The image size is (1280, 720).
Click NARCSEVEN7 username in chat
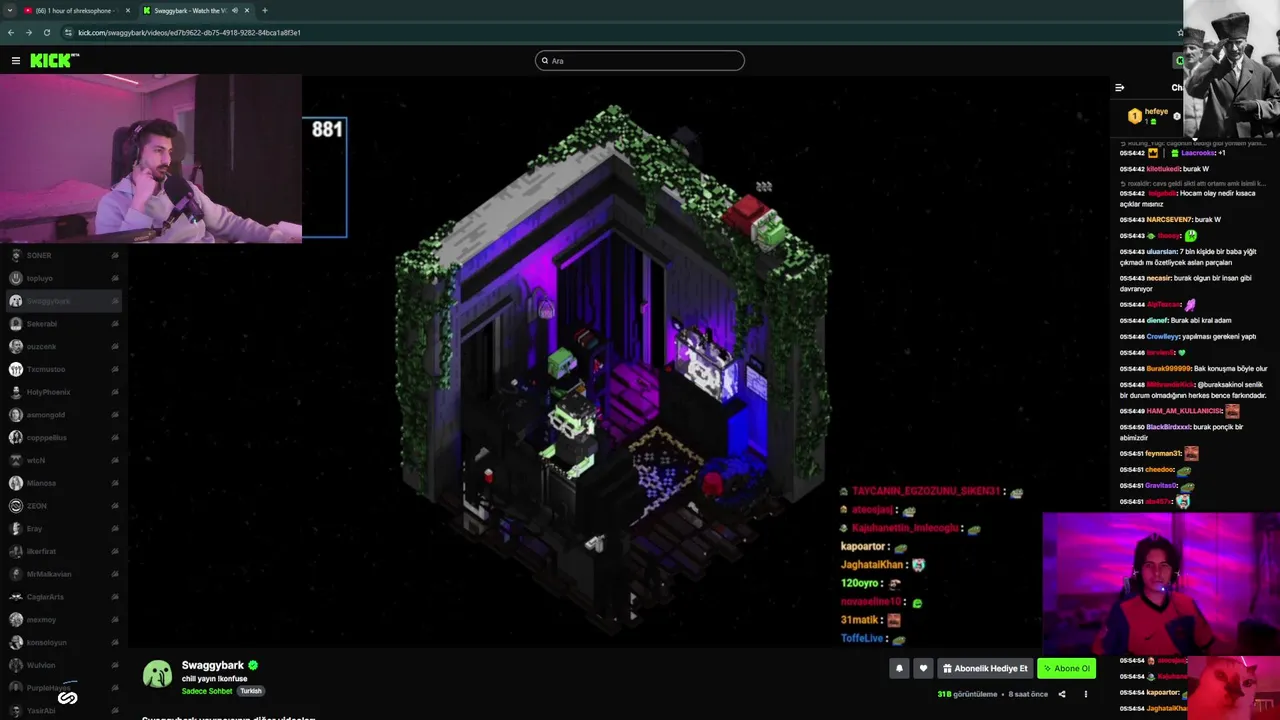click(x=1169, y=220)
